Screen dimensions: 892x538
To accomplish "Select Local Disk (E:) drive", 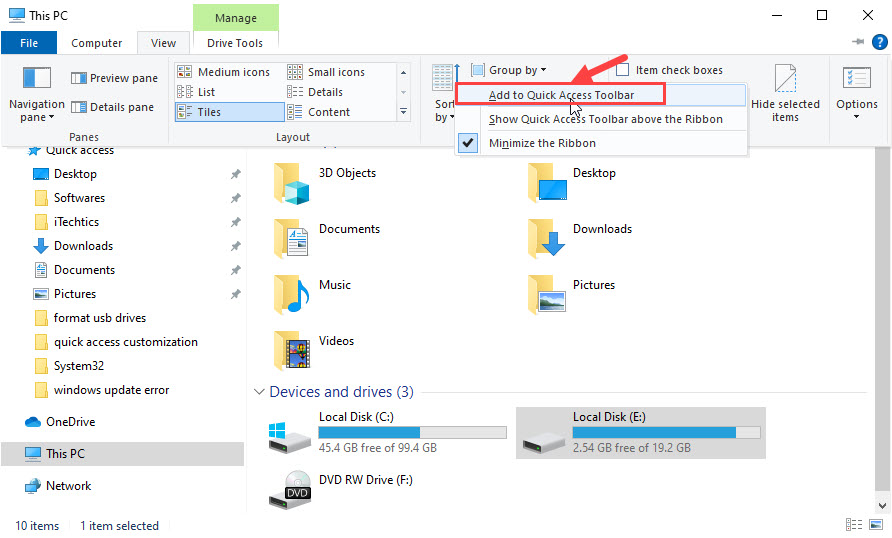I will 641,433.
